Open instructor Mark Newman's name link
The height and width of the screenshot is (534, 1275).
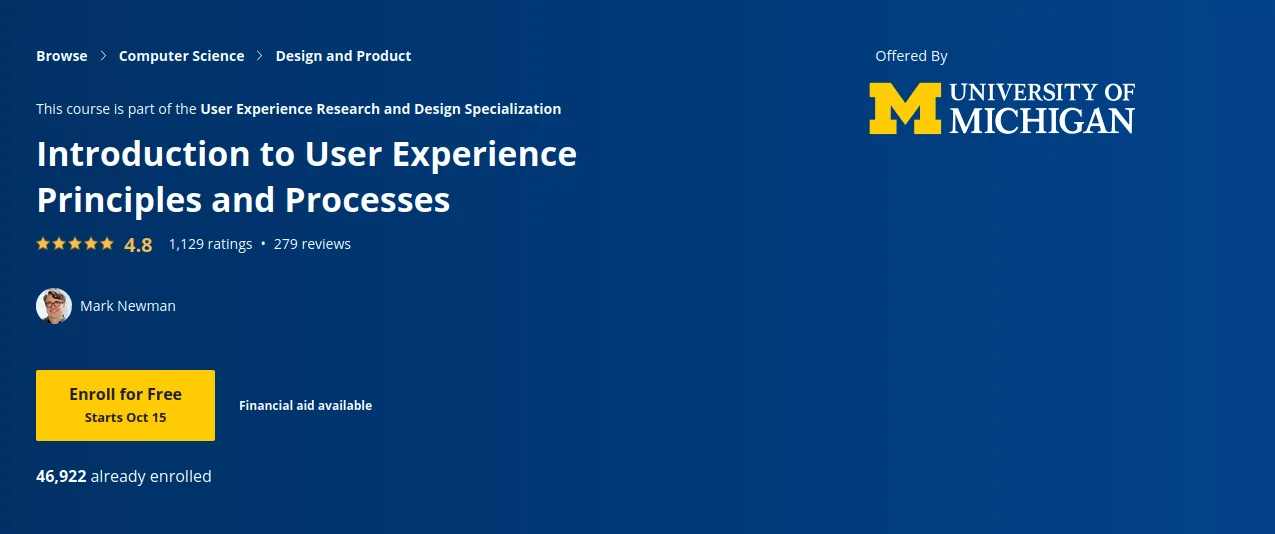(x=128, y=306)
